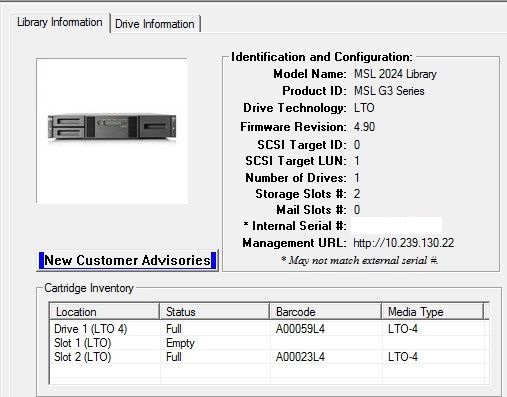Click the Number of Drives value 1

click(x=357, y=178)
